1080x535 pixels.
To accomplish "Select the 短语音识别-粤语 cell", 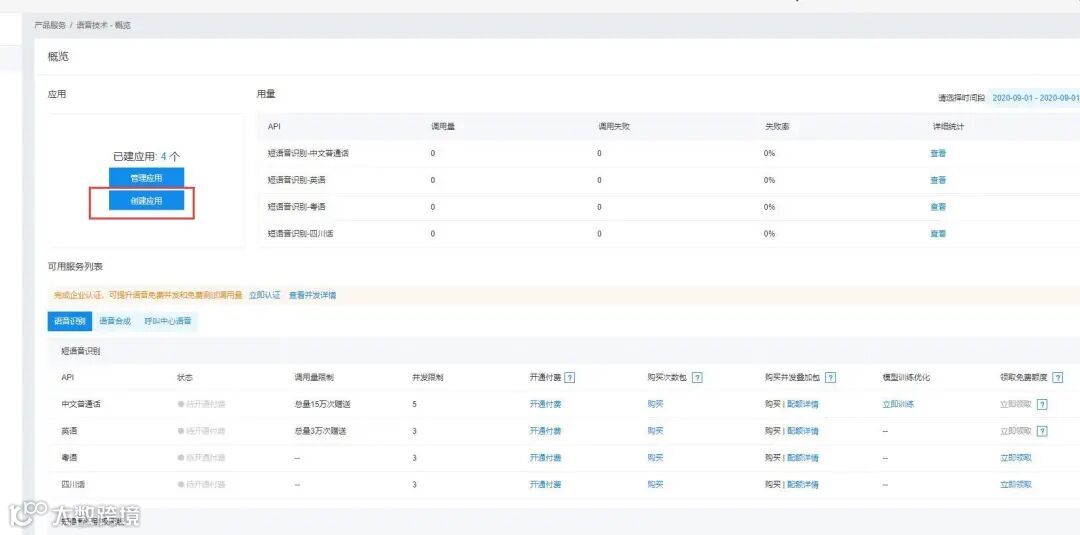I will (x=296, y=207).
